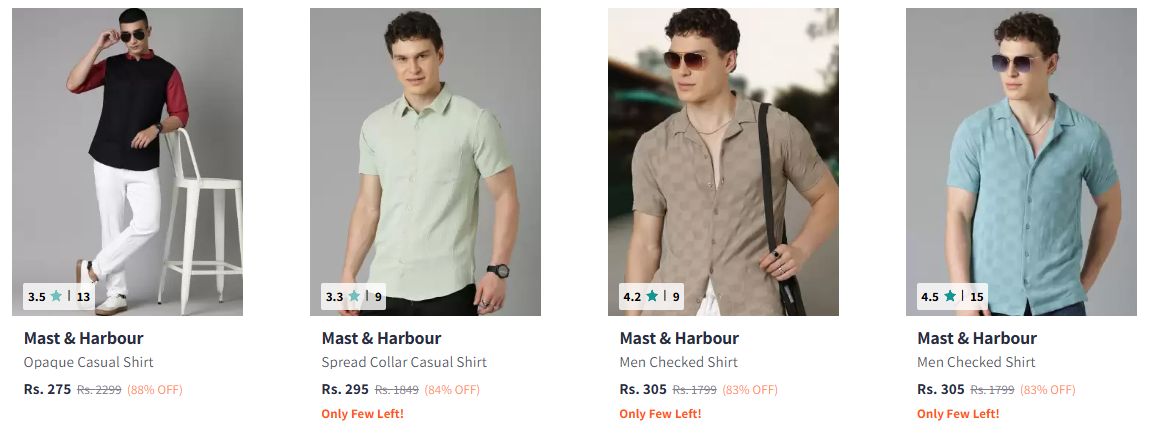Click the rating badge showing 13 reviews
This screenshot has height=426, width=1155.
point(59,297)
